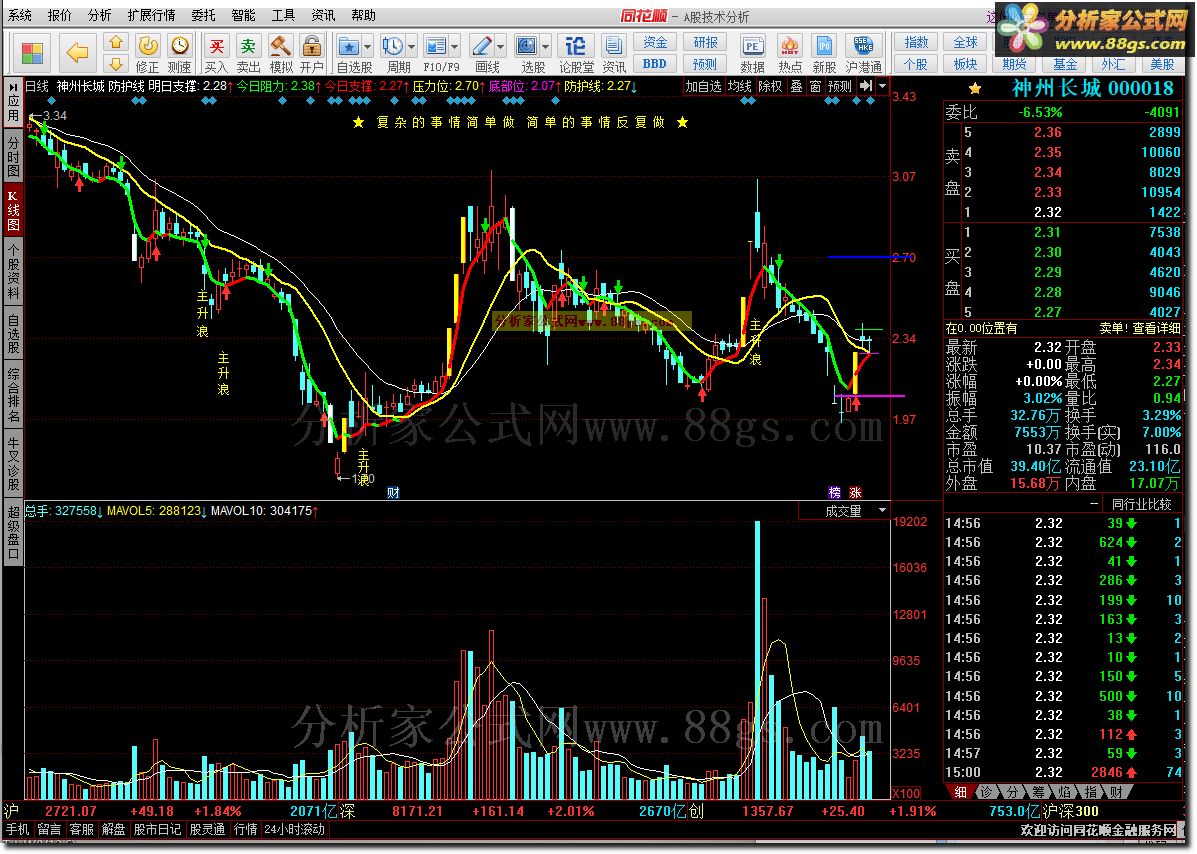1197x854 pixels.
Task: Toggle the 预测 forecast chart button
Action: click(x=840, y=86)
